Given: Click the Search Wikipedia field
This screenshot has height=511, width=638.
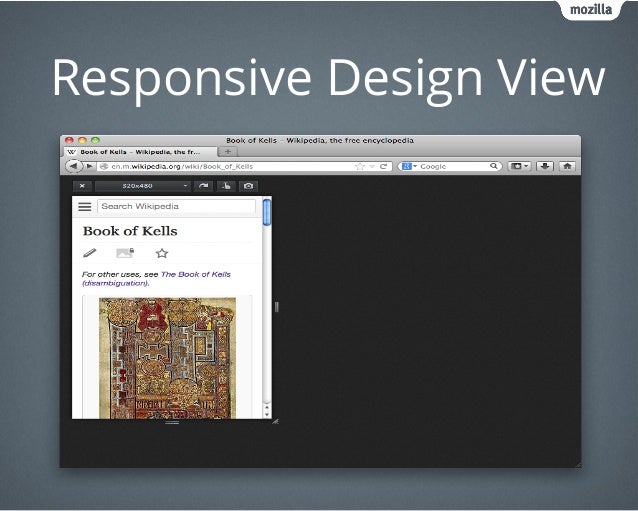Looking at the screenshot, I should point(176,207).
